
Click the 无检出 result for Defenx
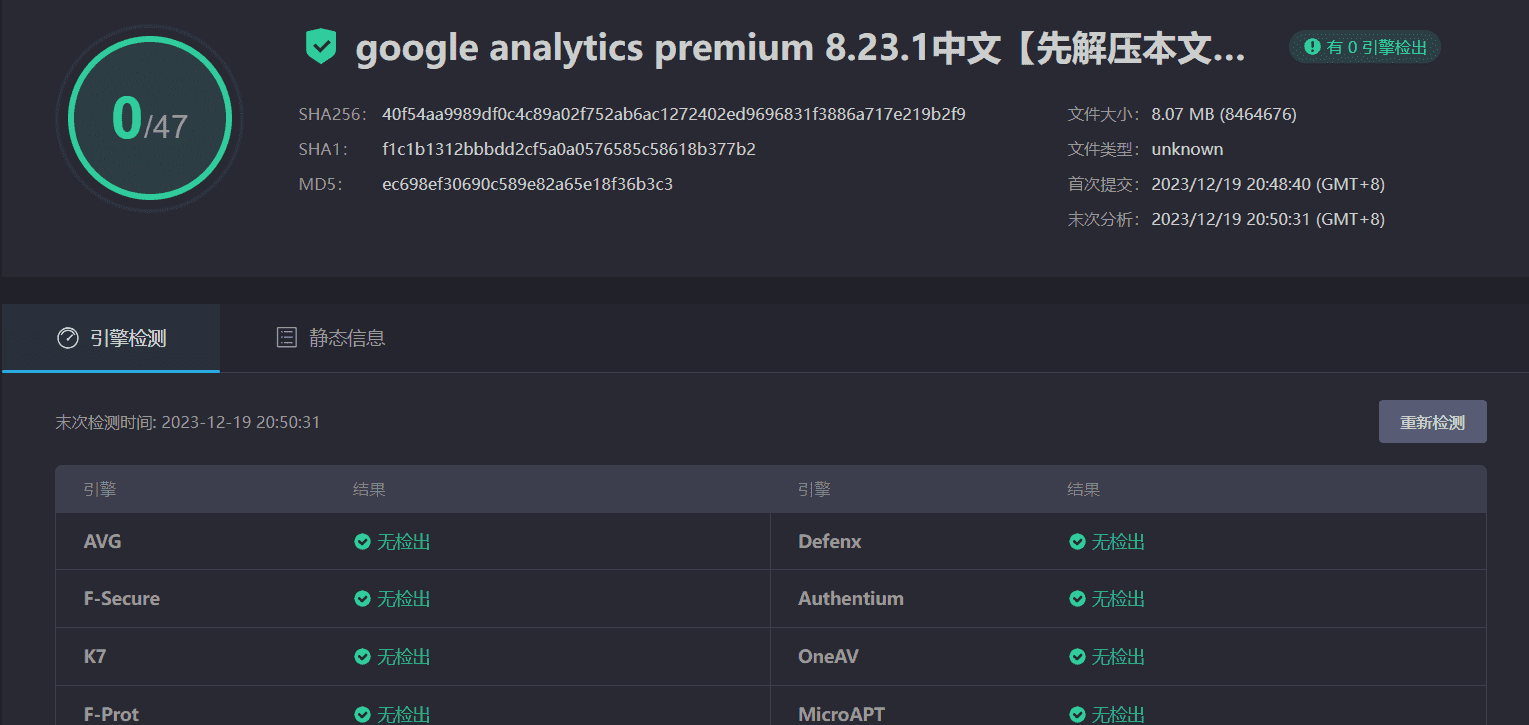(x=1118, y=542)
